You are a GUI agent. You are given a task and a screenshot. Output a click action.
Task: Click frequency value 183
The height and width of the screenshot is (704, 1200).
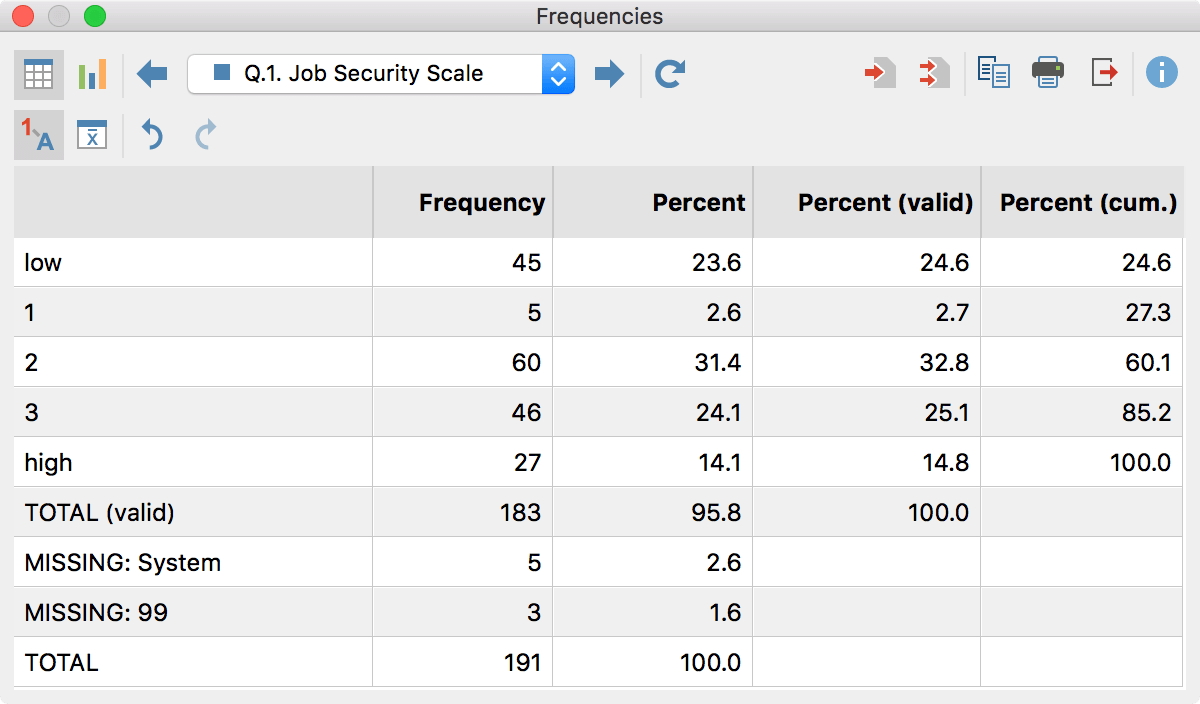[x=520, y=513]
